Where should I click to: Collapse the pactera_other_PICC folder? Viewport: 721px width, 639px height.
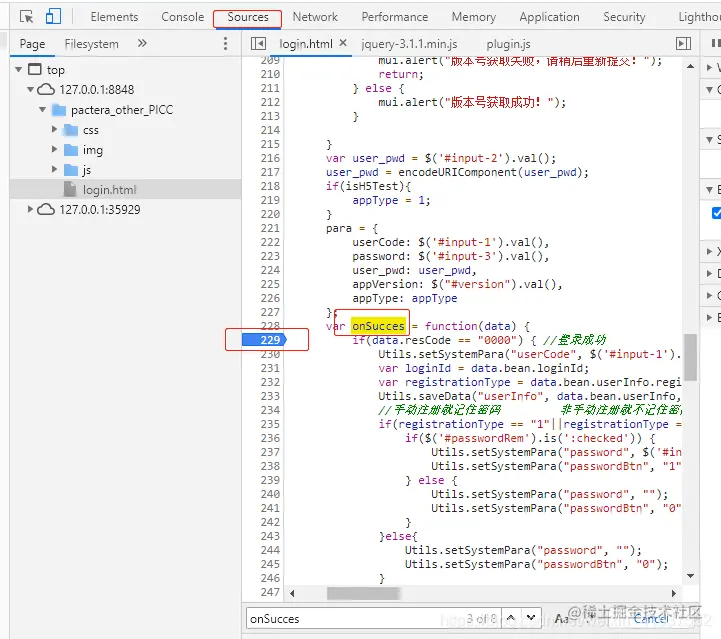(x=42, y=109)
